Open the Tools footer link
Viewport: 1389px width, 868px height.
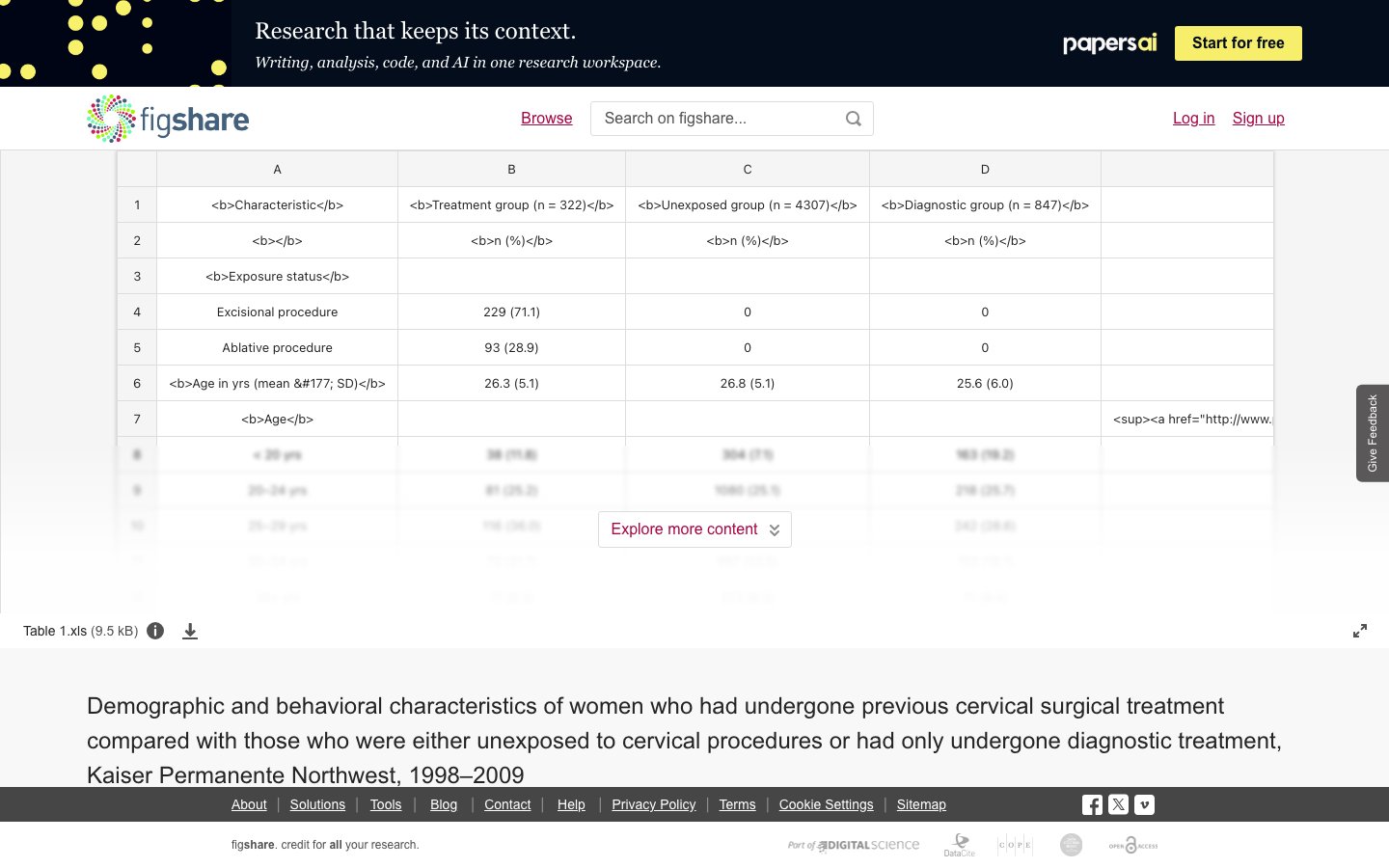coord(386,804)
